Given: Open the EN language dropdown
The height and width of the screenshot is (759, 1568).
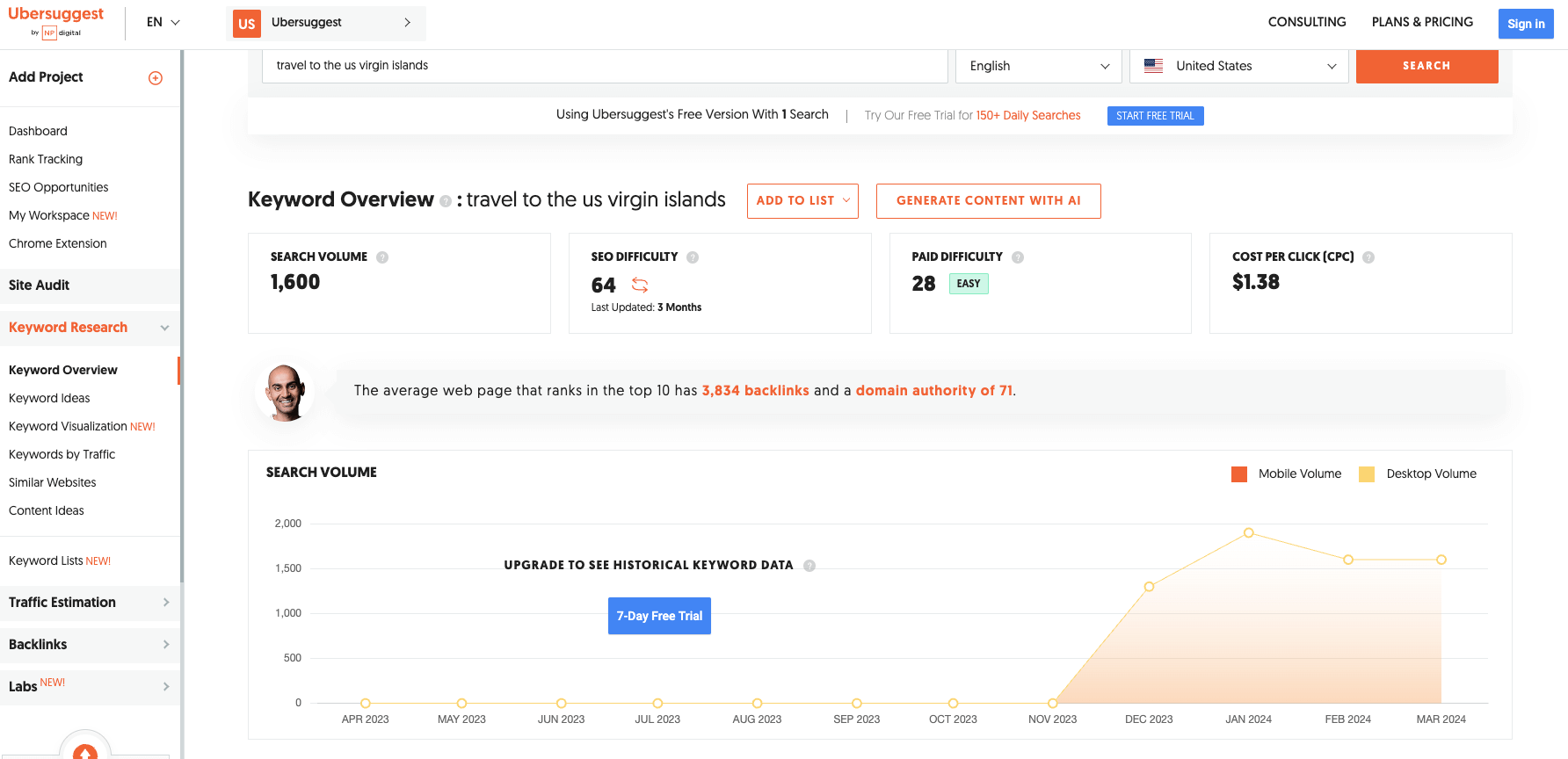Looking at the screenshot, I should click(163, 22).
